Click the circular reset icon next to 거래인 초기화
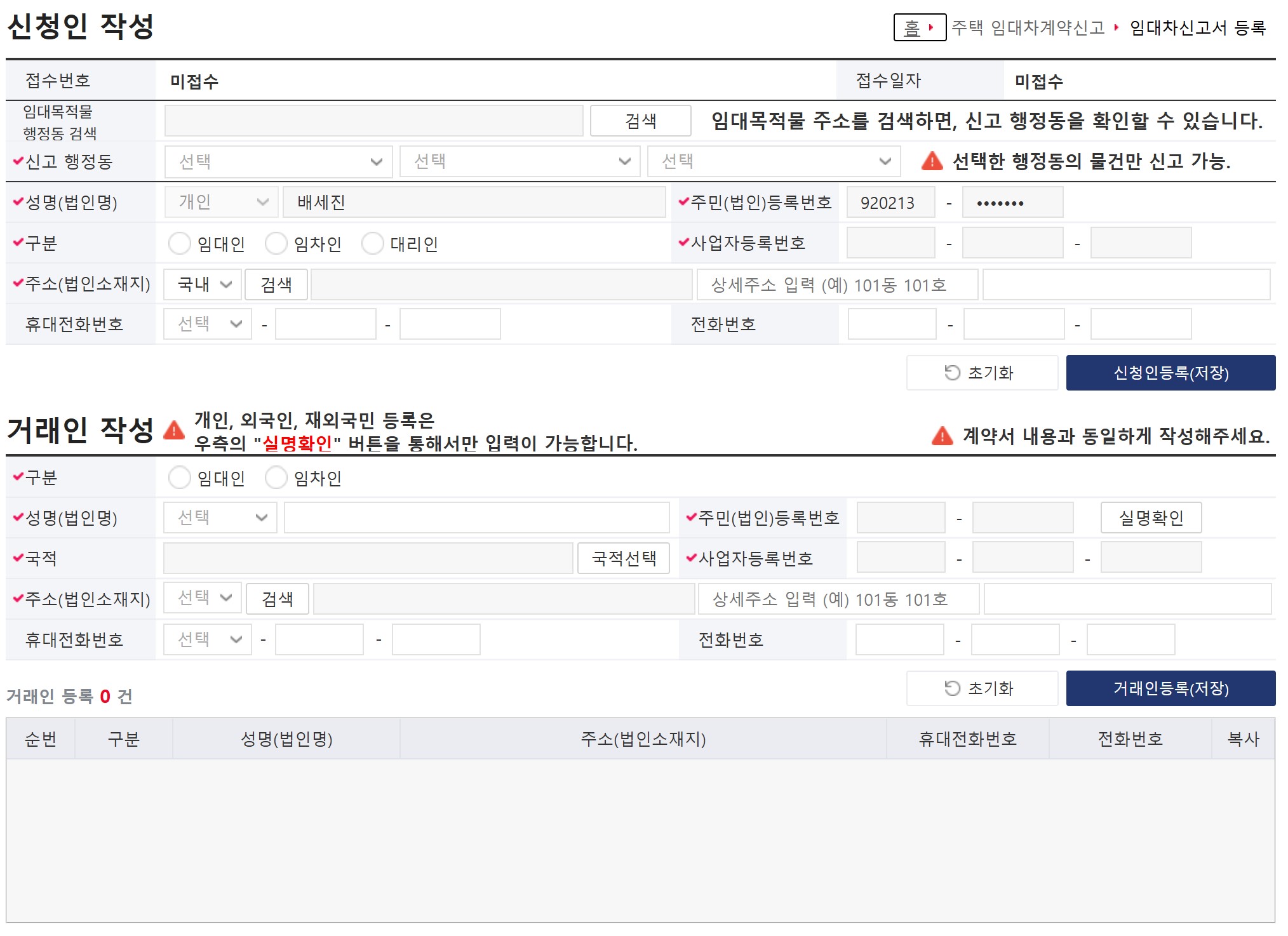 (x=951, y=688)
